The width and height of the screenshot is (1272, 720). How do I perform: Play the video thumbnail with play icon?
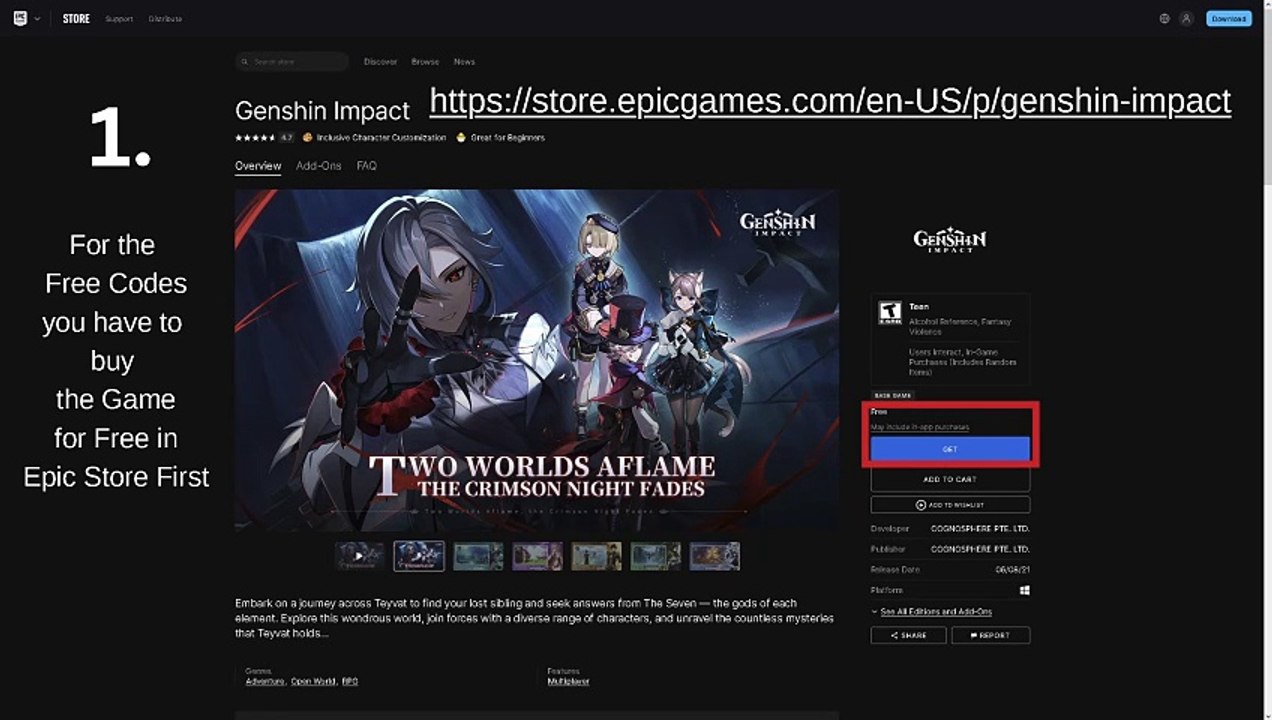coord(359,556)
